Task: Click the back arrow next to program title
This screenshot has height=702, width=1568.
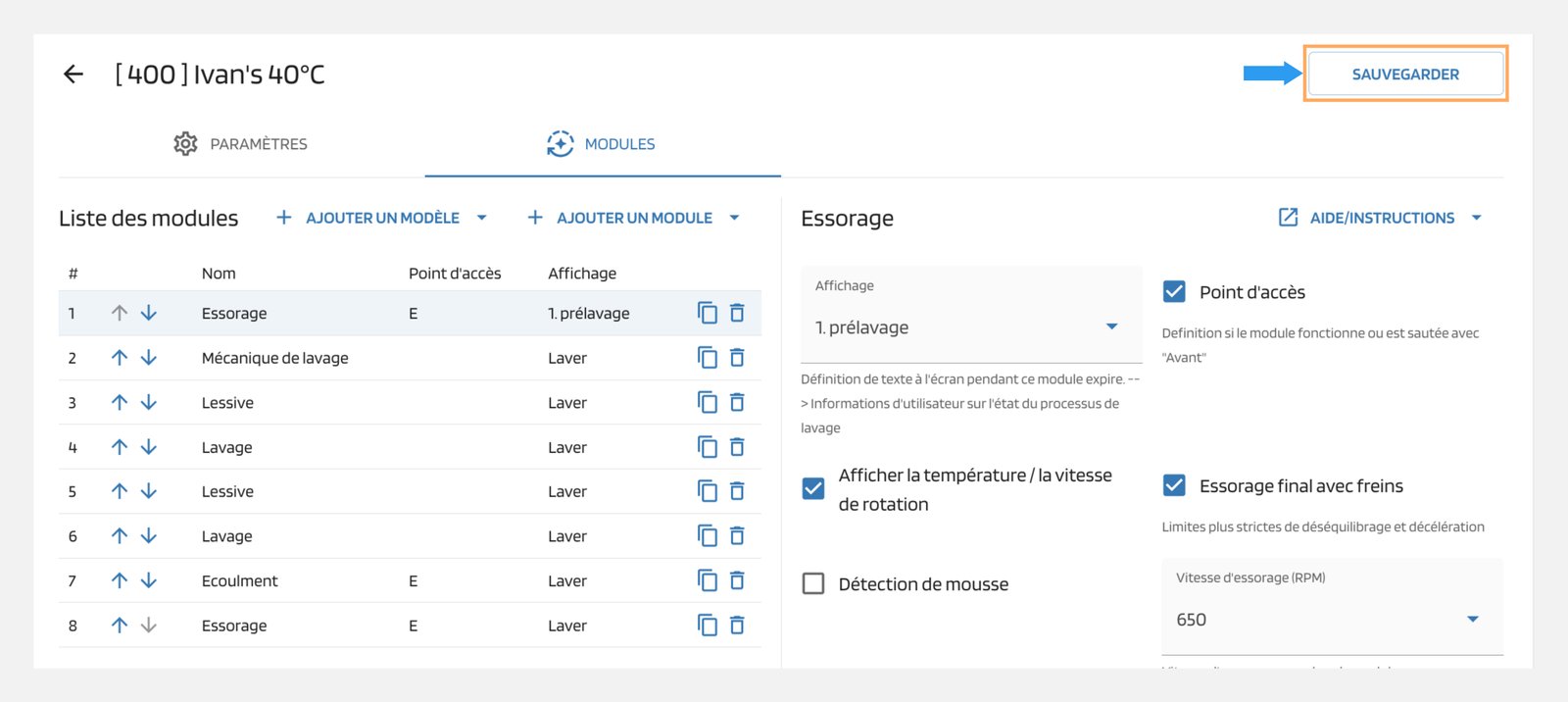Action: click(x=73, y=75)
